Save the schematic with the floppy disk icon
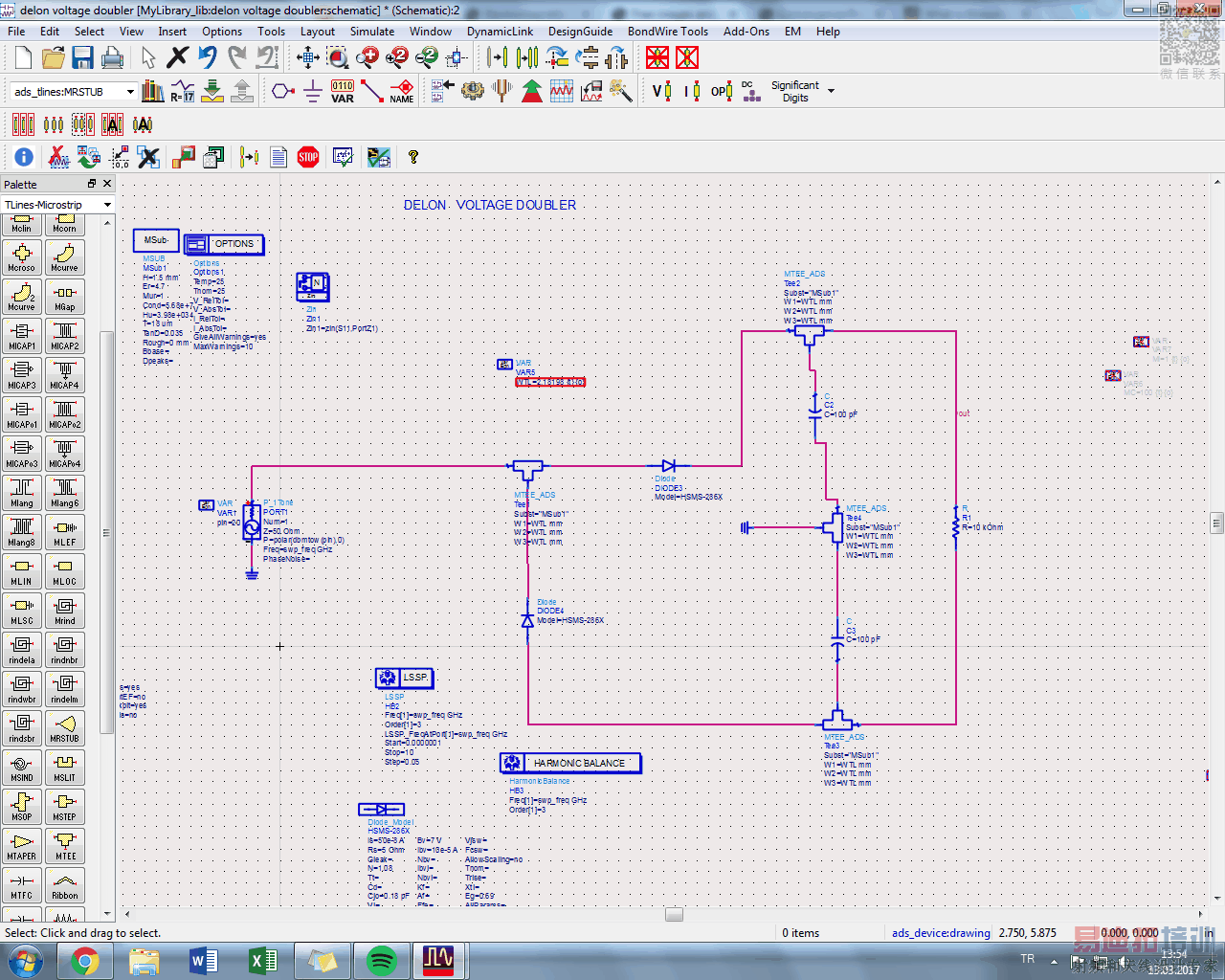The image size is (1225, 980). (x=82, y=57)
